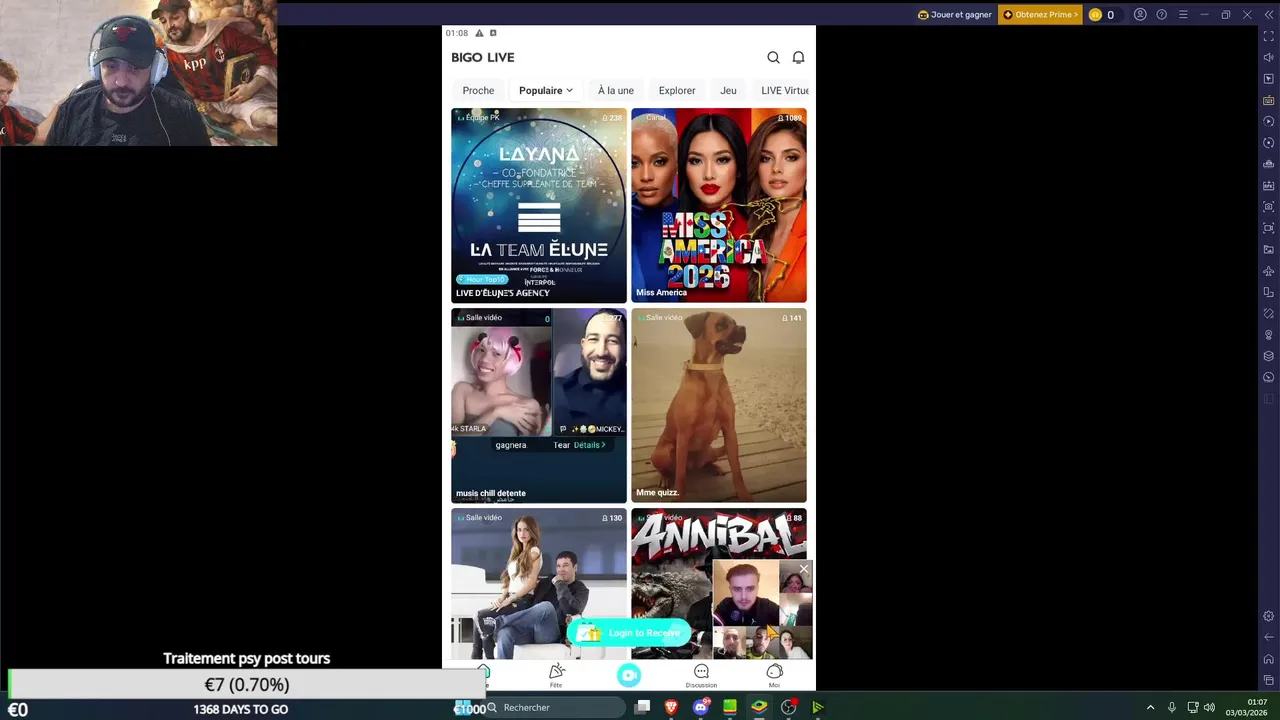This screenshot has width=1280, height=720.
Task: Open the couple on sofa stream with 130 viewers
Action: (x=539, y=584)
